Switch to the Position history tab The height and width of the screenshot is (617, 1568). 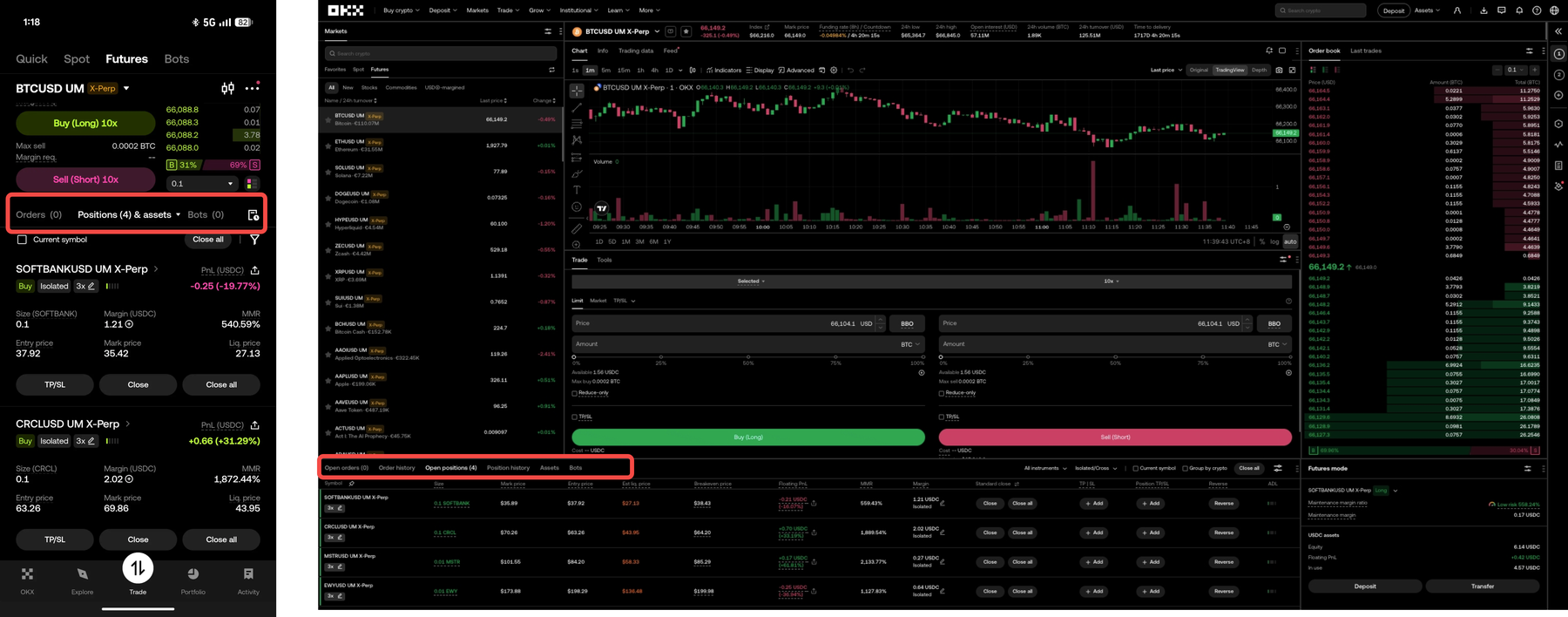click(508, 468)
